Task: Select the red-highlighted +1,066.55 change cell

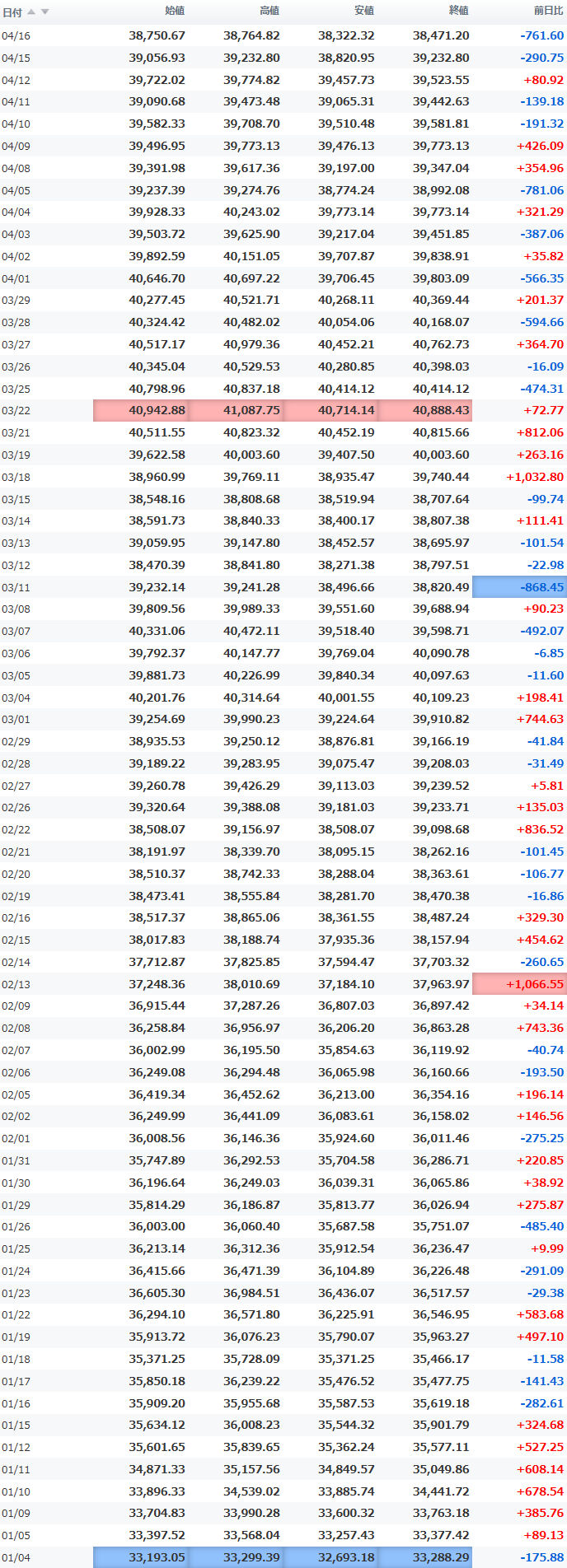Action: [519, 984]
